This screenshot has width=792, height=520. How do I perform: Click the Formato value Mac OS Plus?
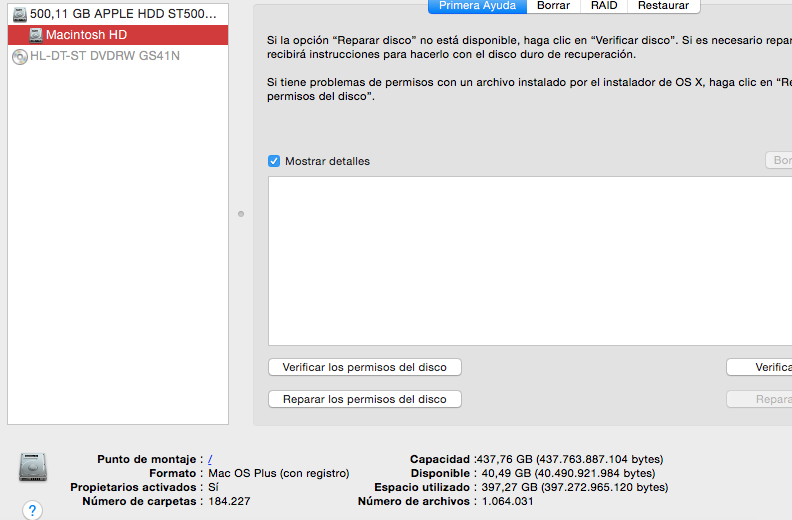click(279, 474)
